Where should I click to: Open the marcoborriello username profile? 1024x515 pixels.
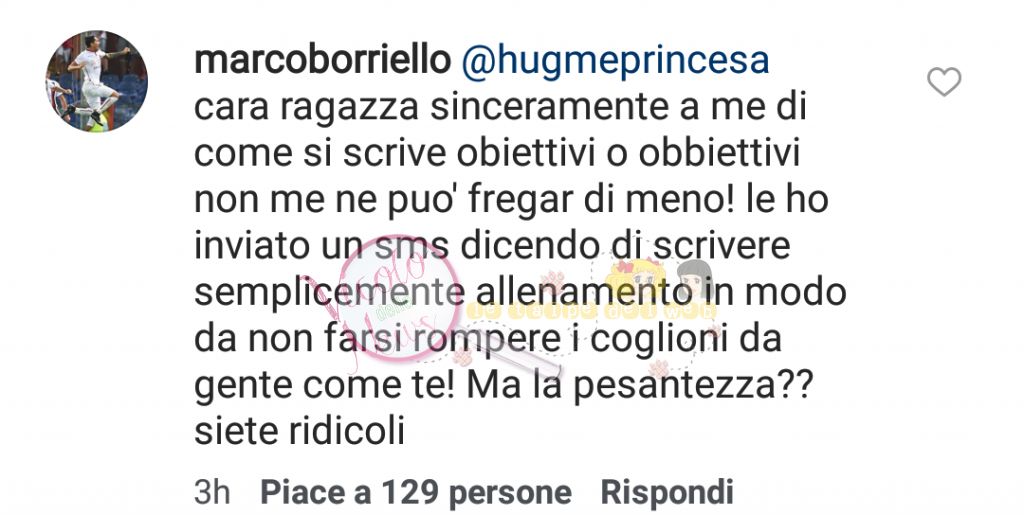pos(323,61)
